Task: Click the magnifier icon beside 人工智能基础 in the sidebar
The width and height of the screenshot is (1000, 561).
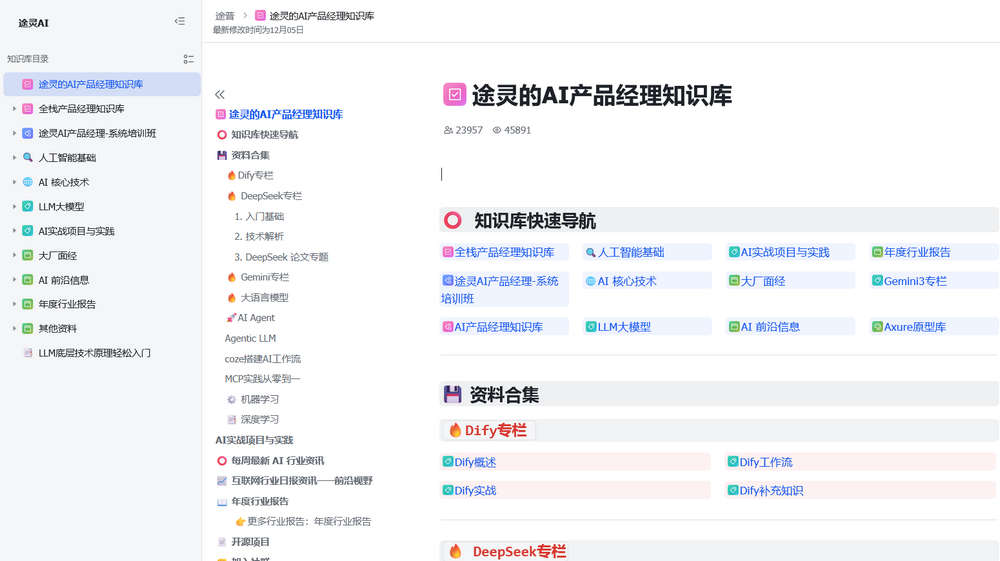Action: tap(27, 157)
